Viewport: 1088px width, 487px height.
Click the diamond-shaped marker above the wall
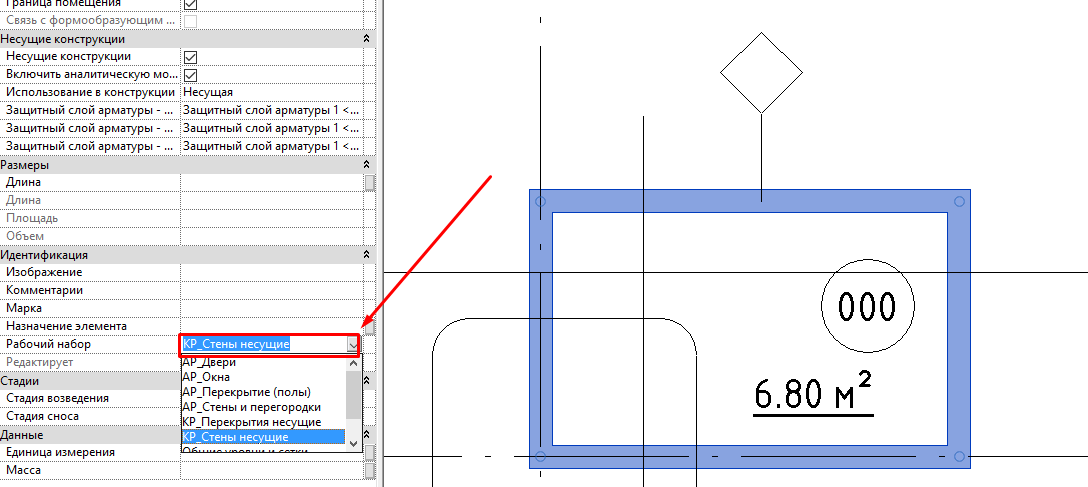pos(761,72)
